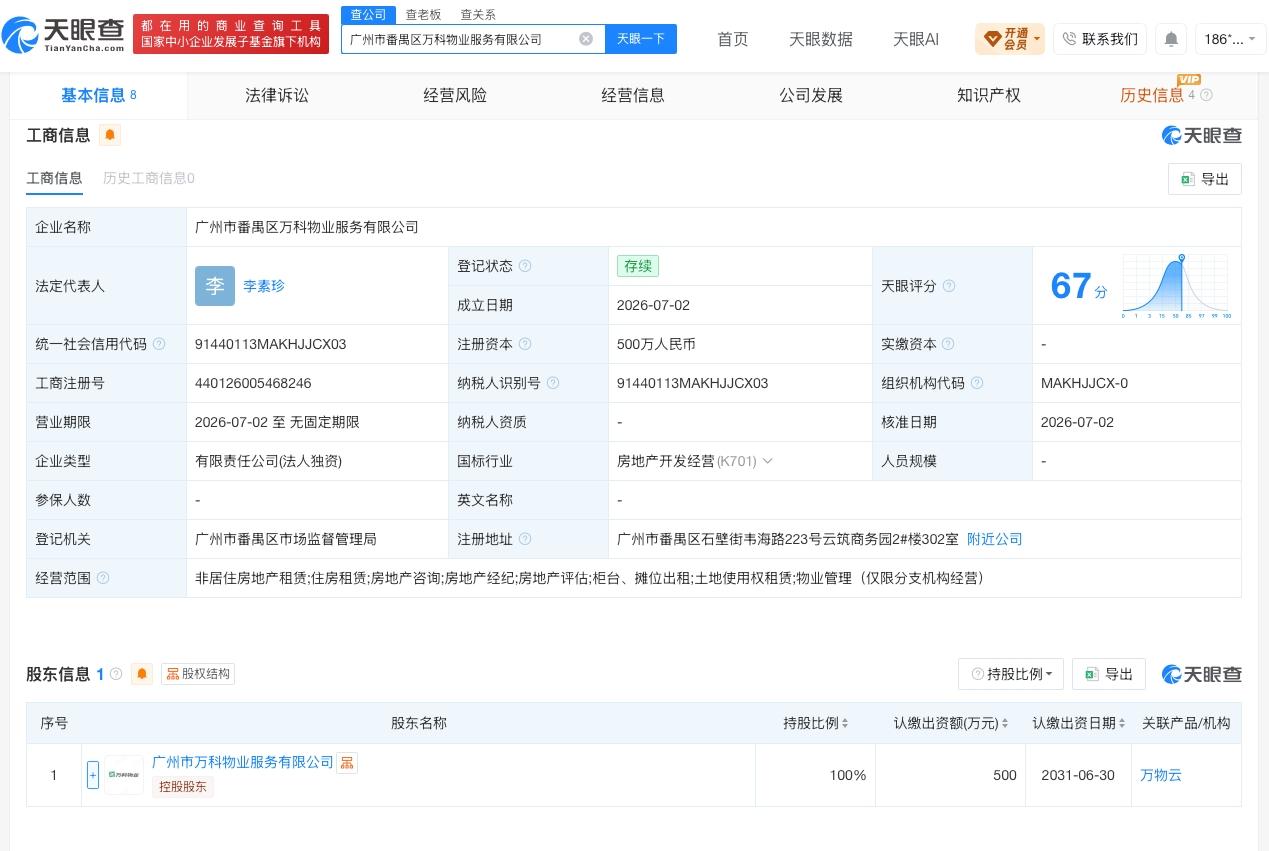Select registration number 440126005468246
Screen dimensions: 1269x851
(253, 383)
